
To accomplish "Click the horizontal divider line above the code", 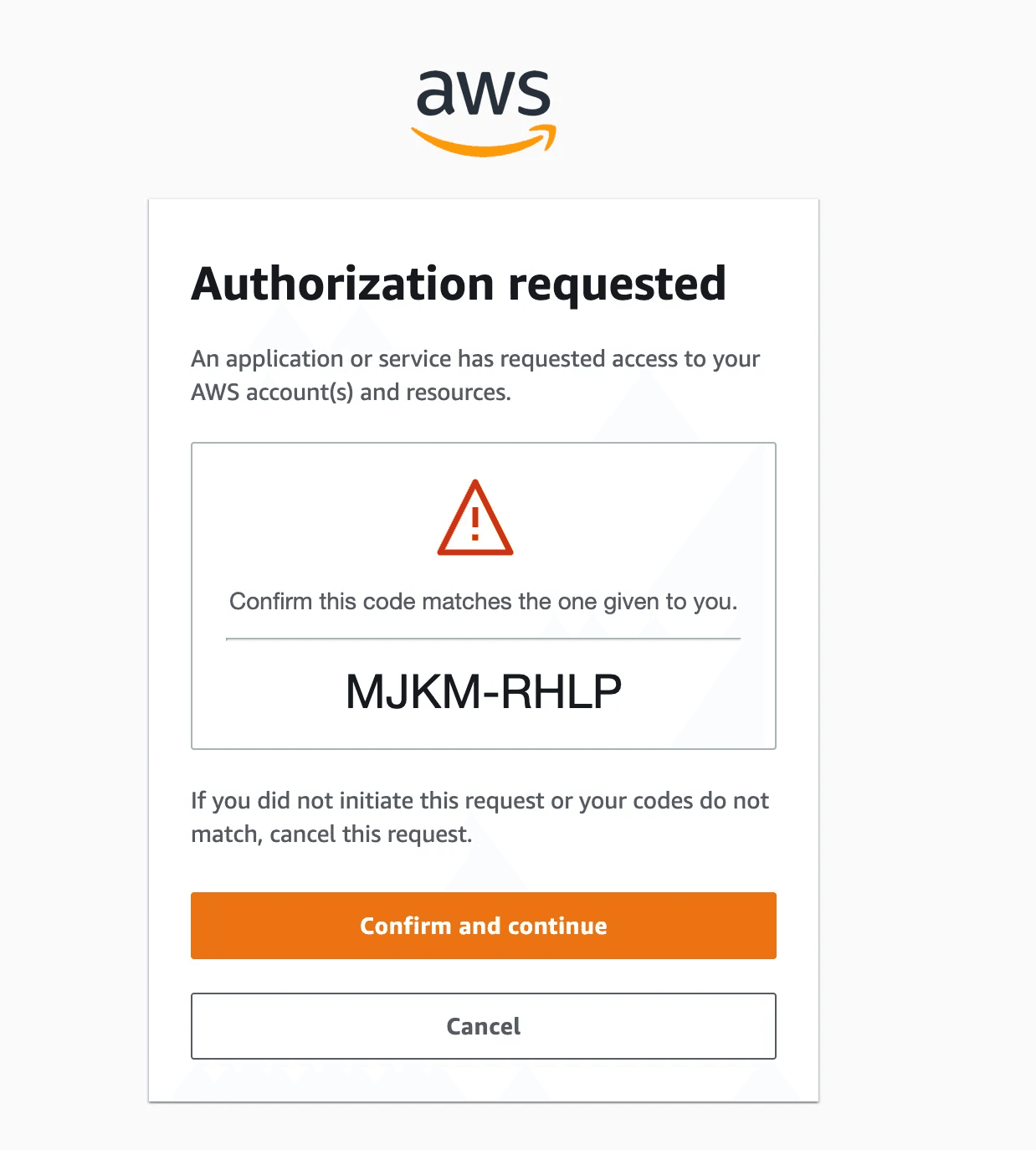I will (x=484, y=639).
